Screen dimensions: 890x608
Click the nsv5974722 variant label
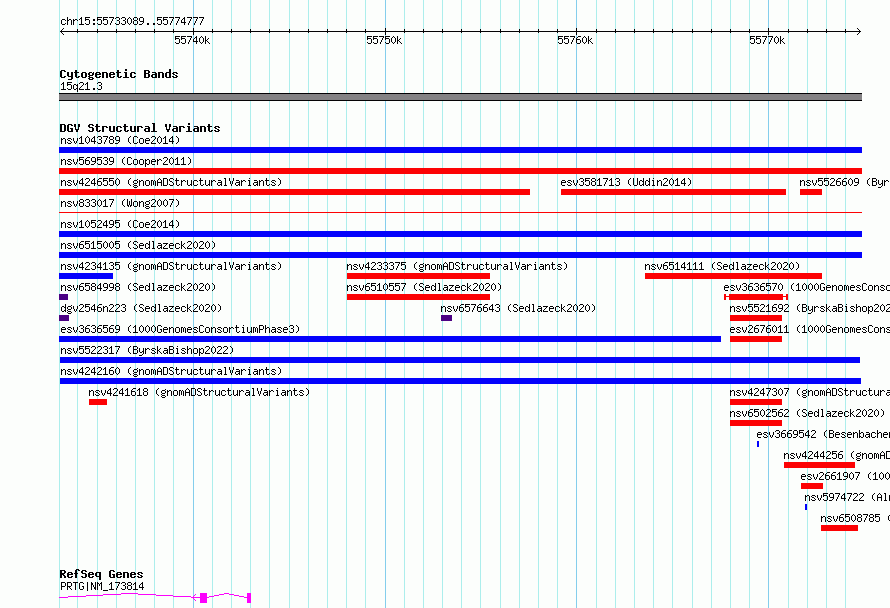(x=847, y=497)
